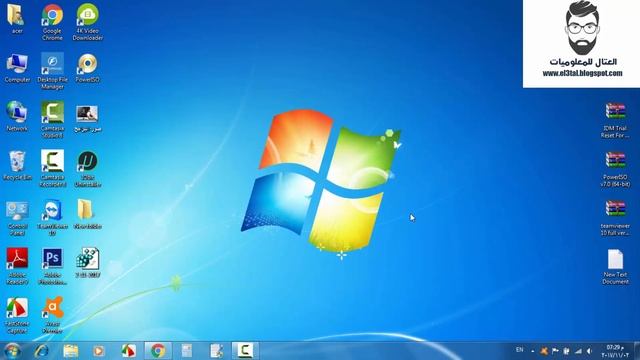Select the Camtasia Studio 8 shortcut
The image size is (640, 360).
click(52, 119)
